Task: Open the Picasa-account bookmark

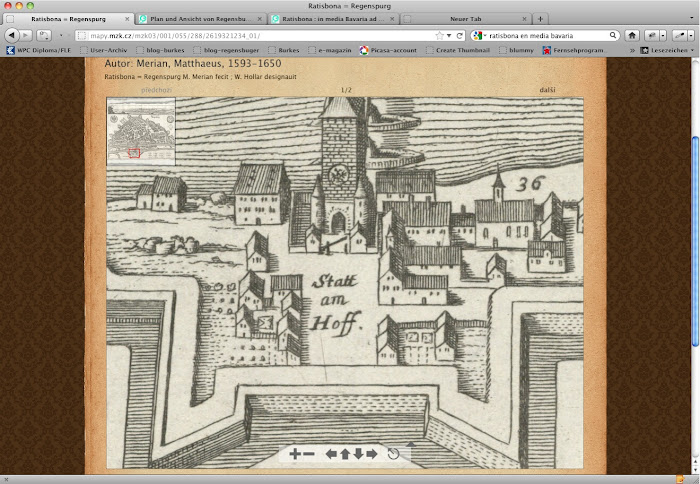Action: (x=388, y=50)
